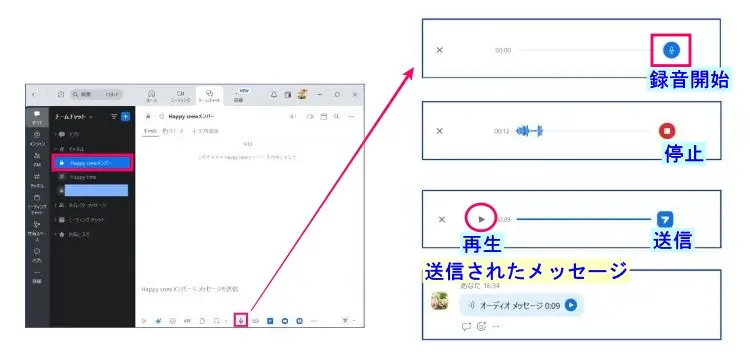
Task: Open text formatting in the compose toolbar
Action: tap(145, 321)
